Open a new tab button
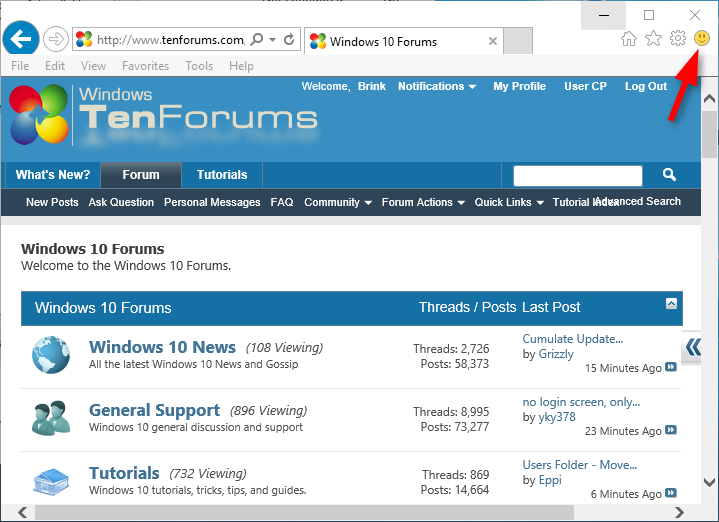This screenshot has height=522, width=719. coord(518,41)
